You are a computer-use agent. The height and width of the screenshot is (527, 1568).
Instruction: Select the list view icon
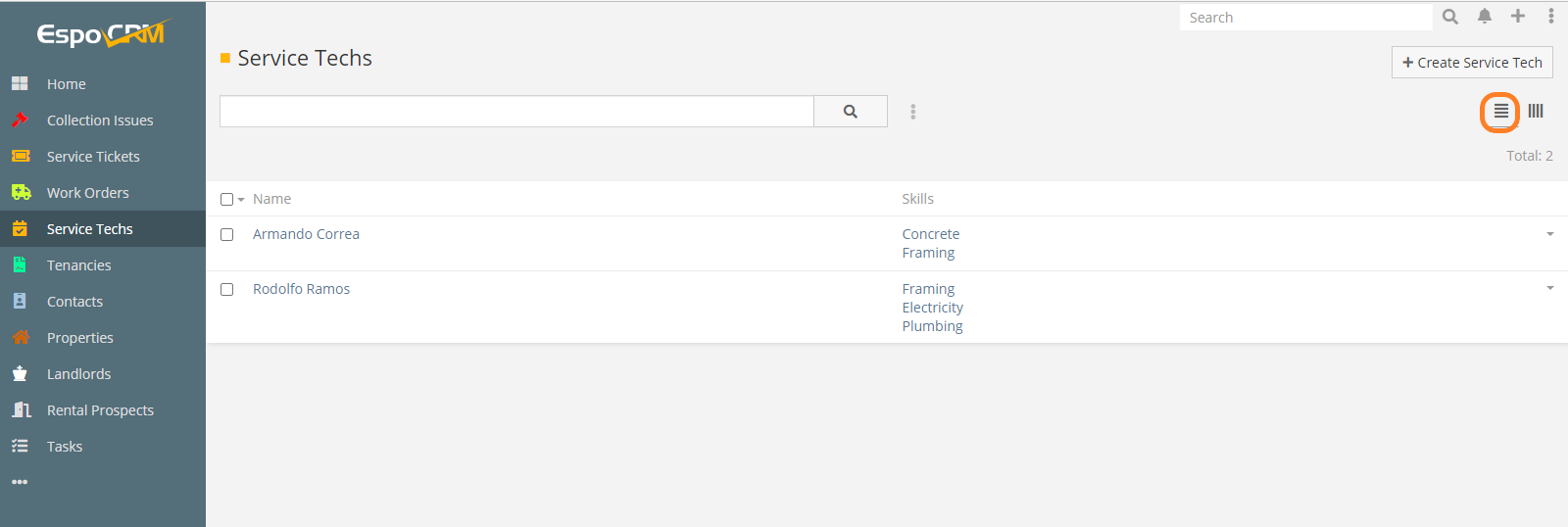tap(1500, 112)
